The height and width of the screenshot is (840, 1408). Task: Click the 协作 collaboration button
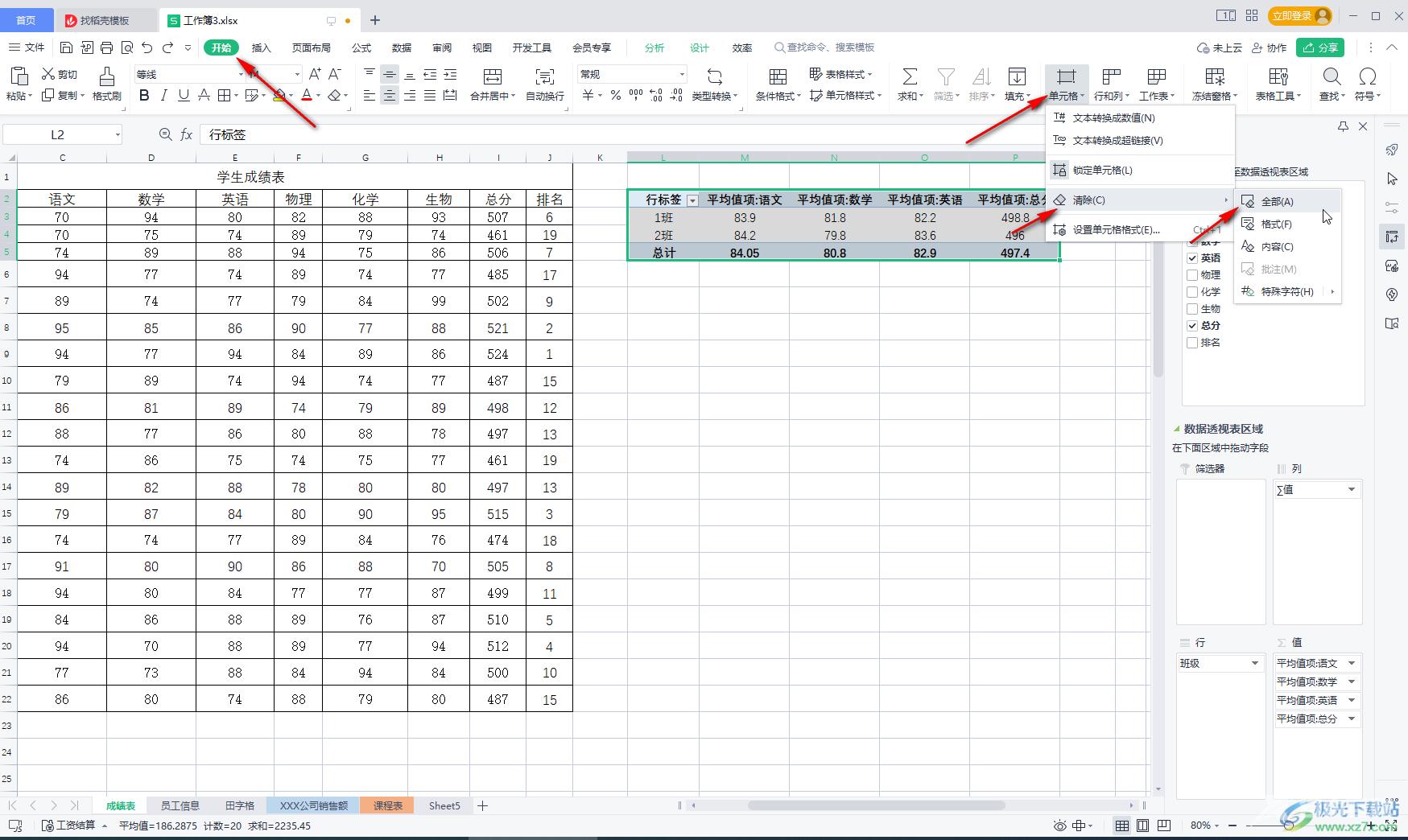pos(1269,47)
